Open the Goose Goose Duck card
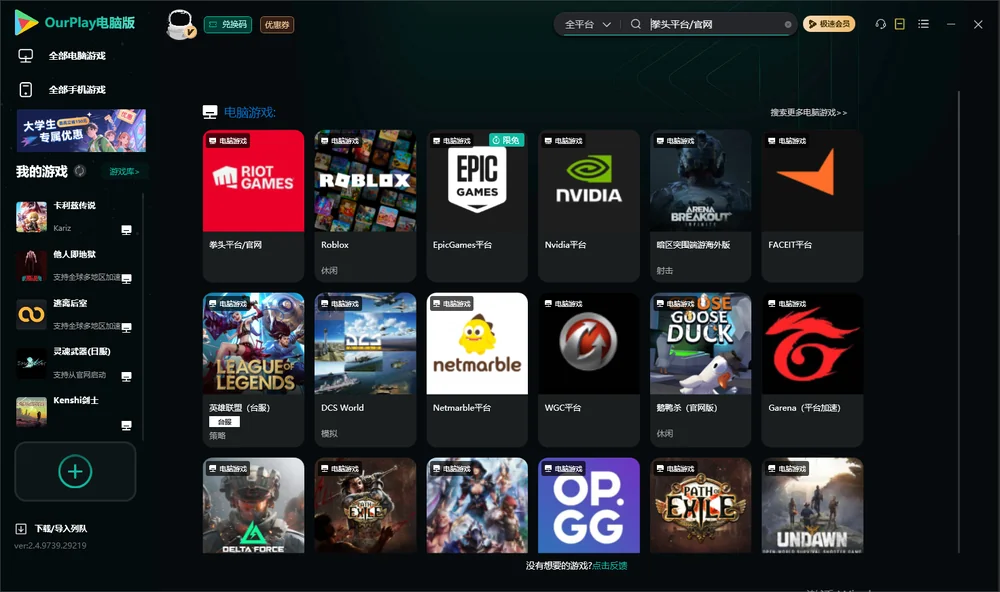Screen dimensions: 1000x592 [x=700, y=369]
